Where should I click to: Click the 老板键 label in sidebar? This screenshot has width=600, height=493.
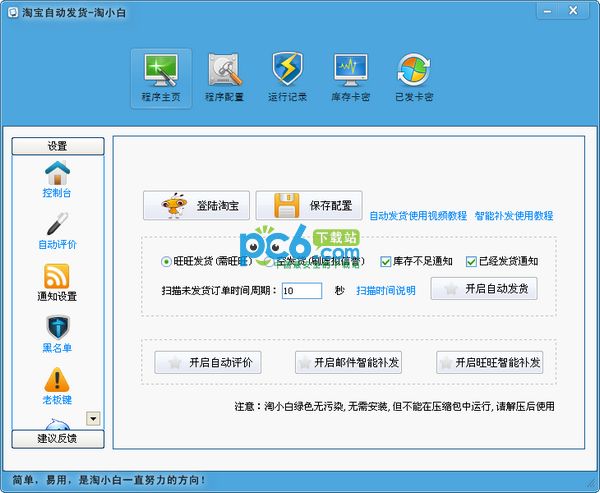[57, 400]
